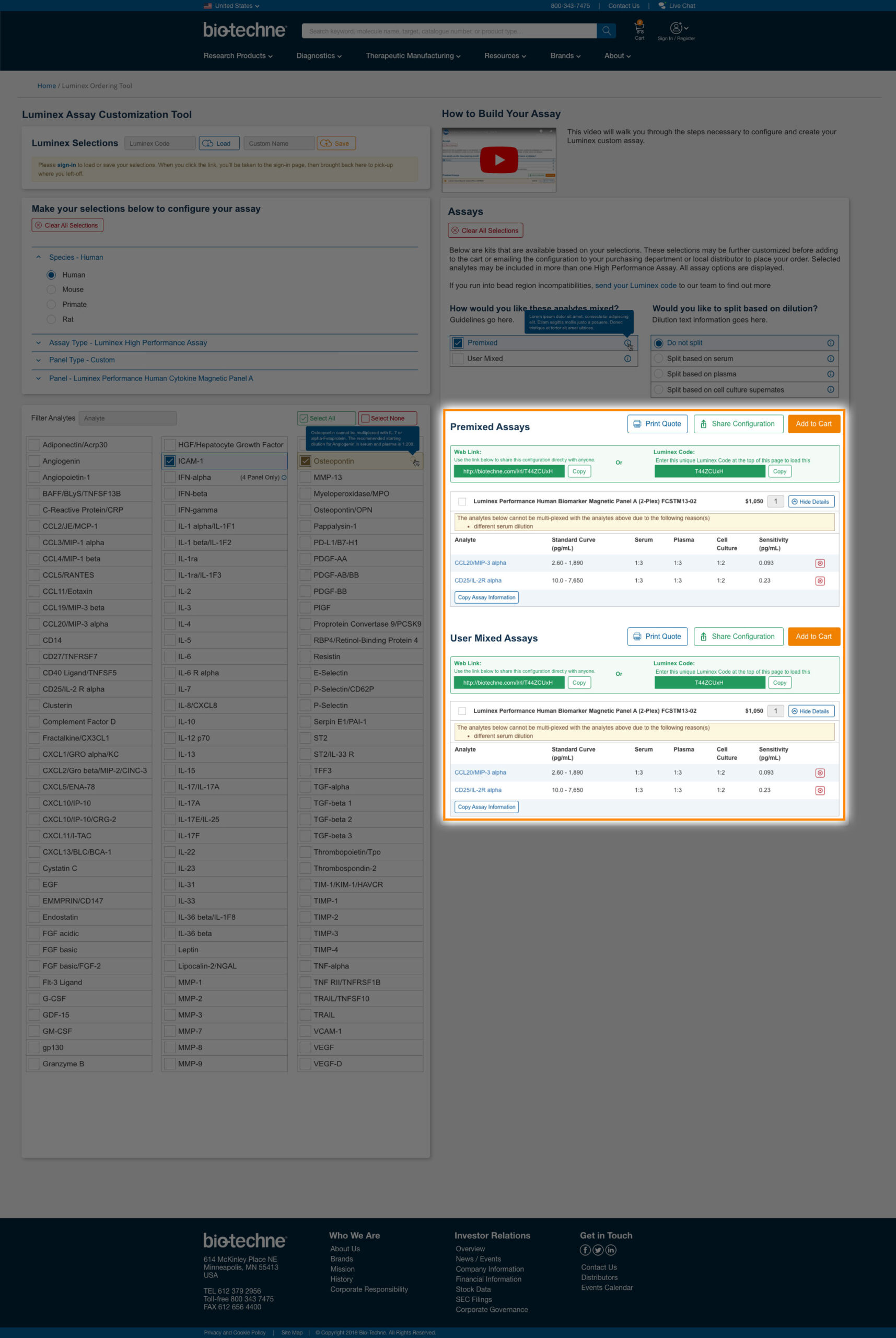The width and height of the screenshot is (896, 1338).
Task: Click Print Quote in Premixed Assays
Action: [657, 423]
